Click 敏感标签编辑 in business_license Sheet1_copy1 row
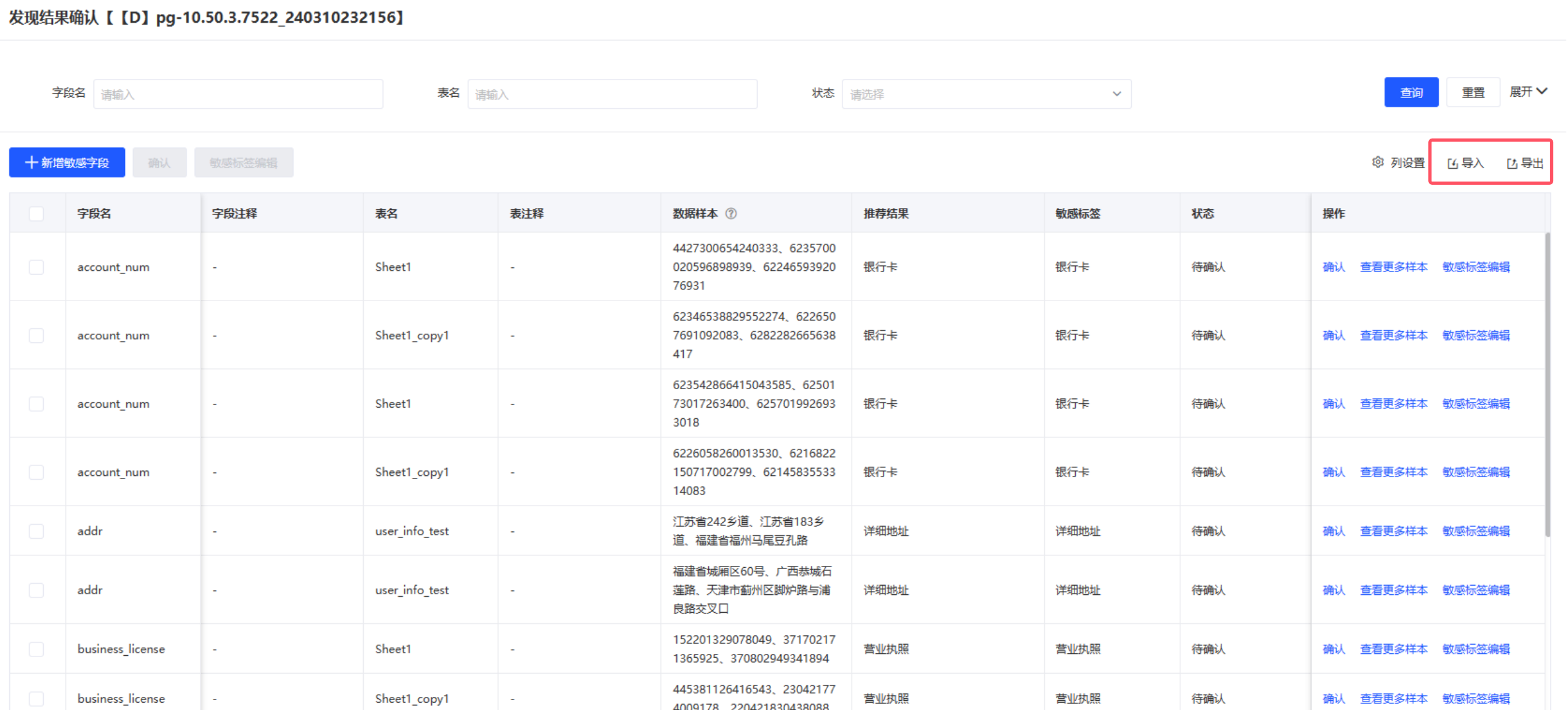 pyautogui.click(x=1476, y=699)
